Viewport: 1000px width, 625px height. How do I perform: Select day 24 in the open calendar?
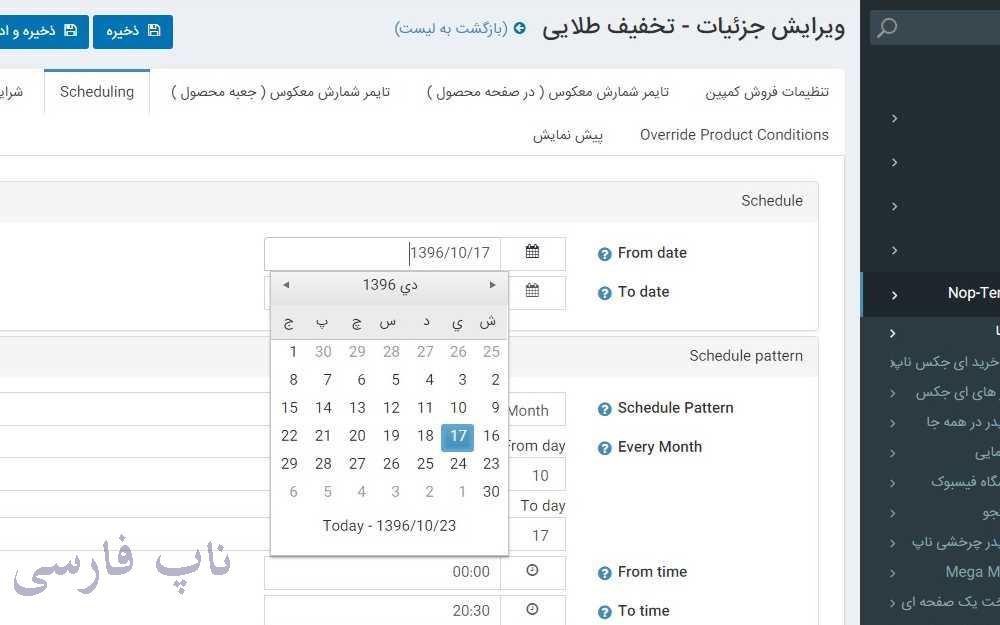click(458, 464)
